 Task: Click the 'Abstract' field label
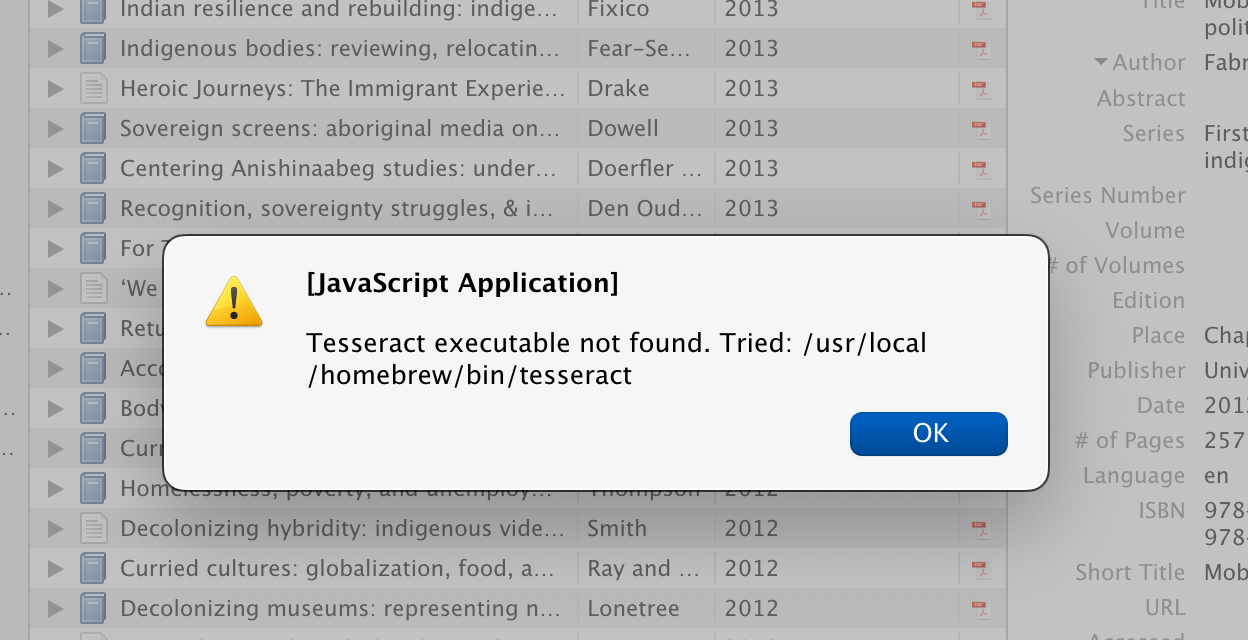coord(1141,98)
